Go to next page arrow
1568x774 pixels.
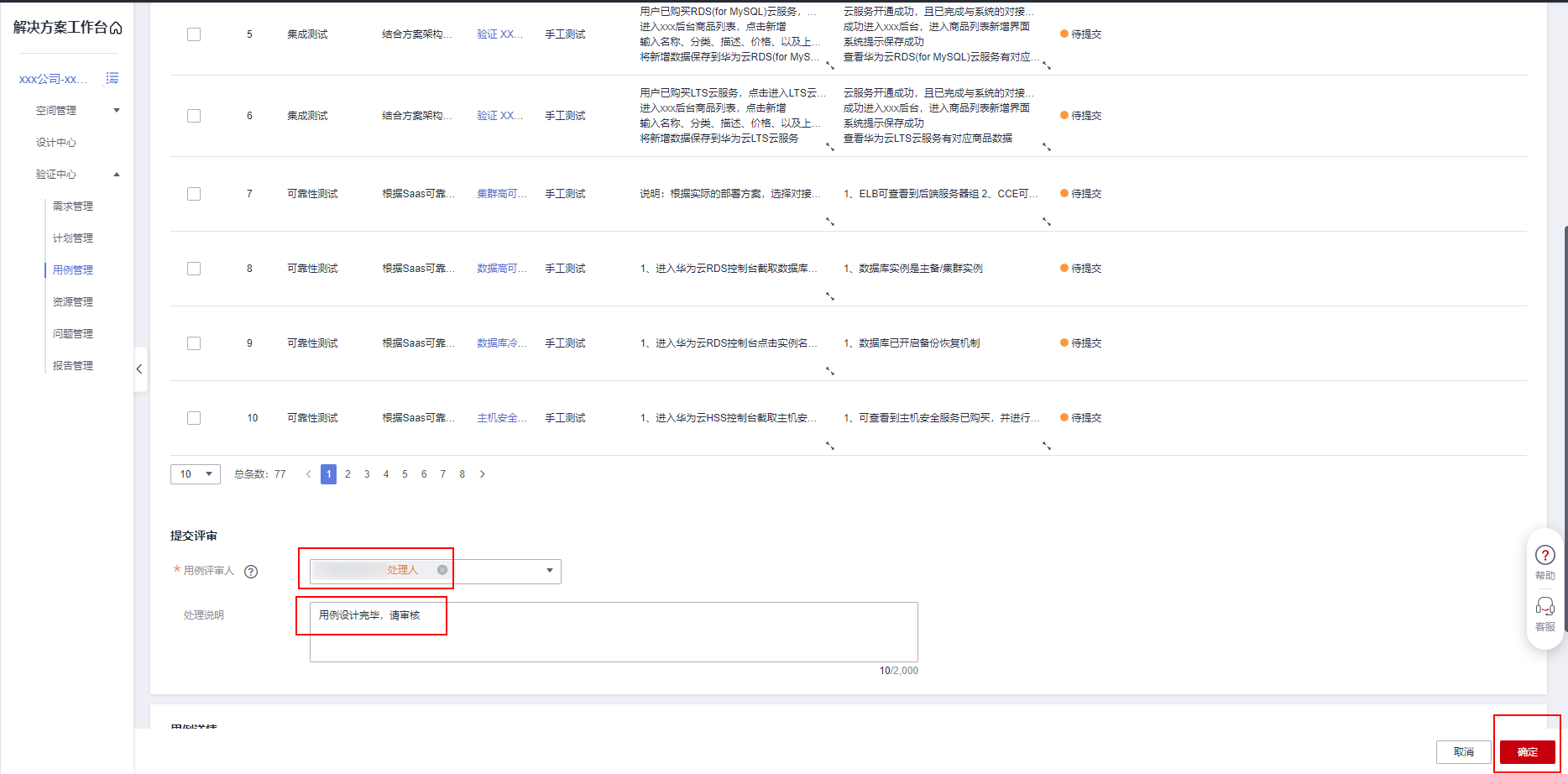[483, 474]
